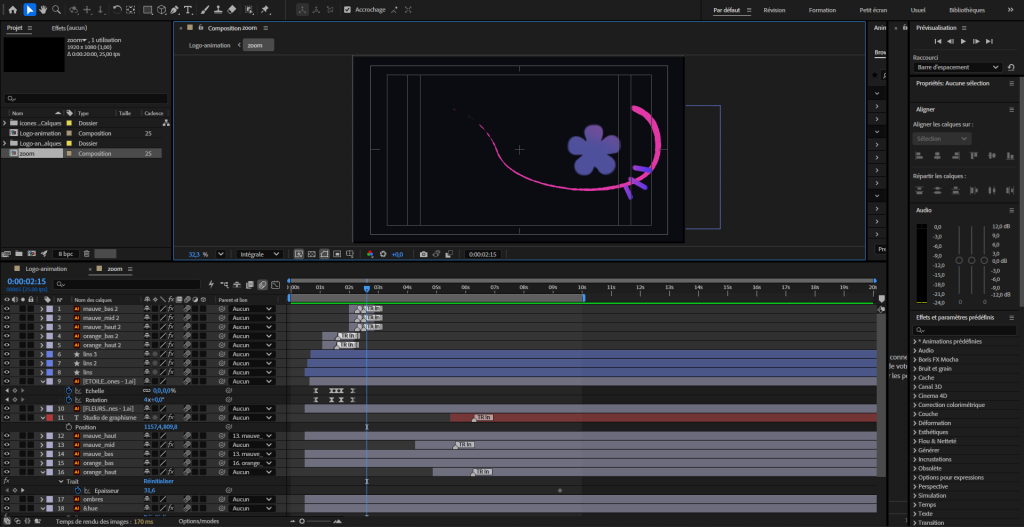Click Réinitialiser on the Trait effect
This screenshot has height=527, width=1024.
(159, 481)
